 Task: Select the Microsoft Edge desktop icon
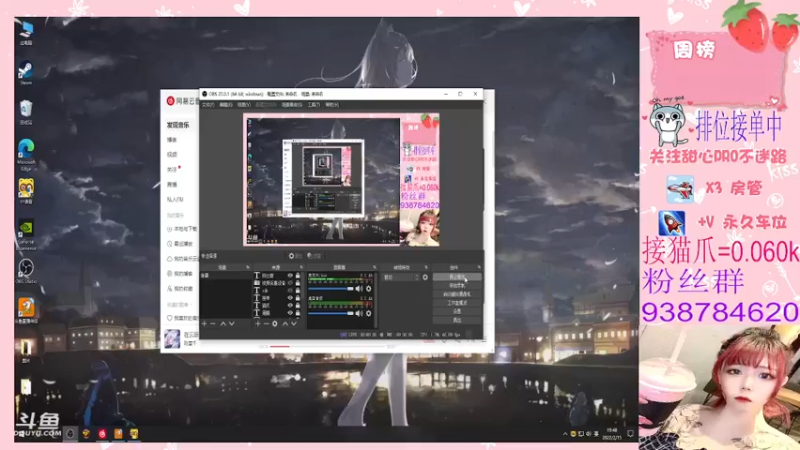click(x=26, y=155)
